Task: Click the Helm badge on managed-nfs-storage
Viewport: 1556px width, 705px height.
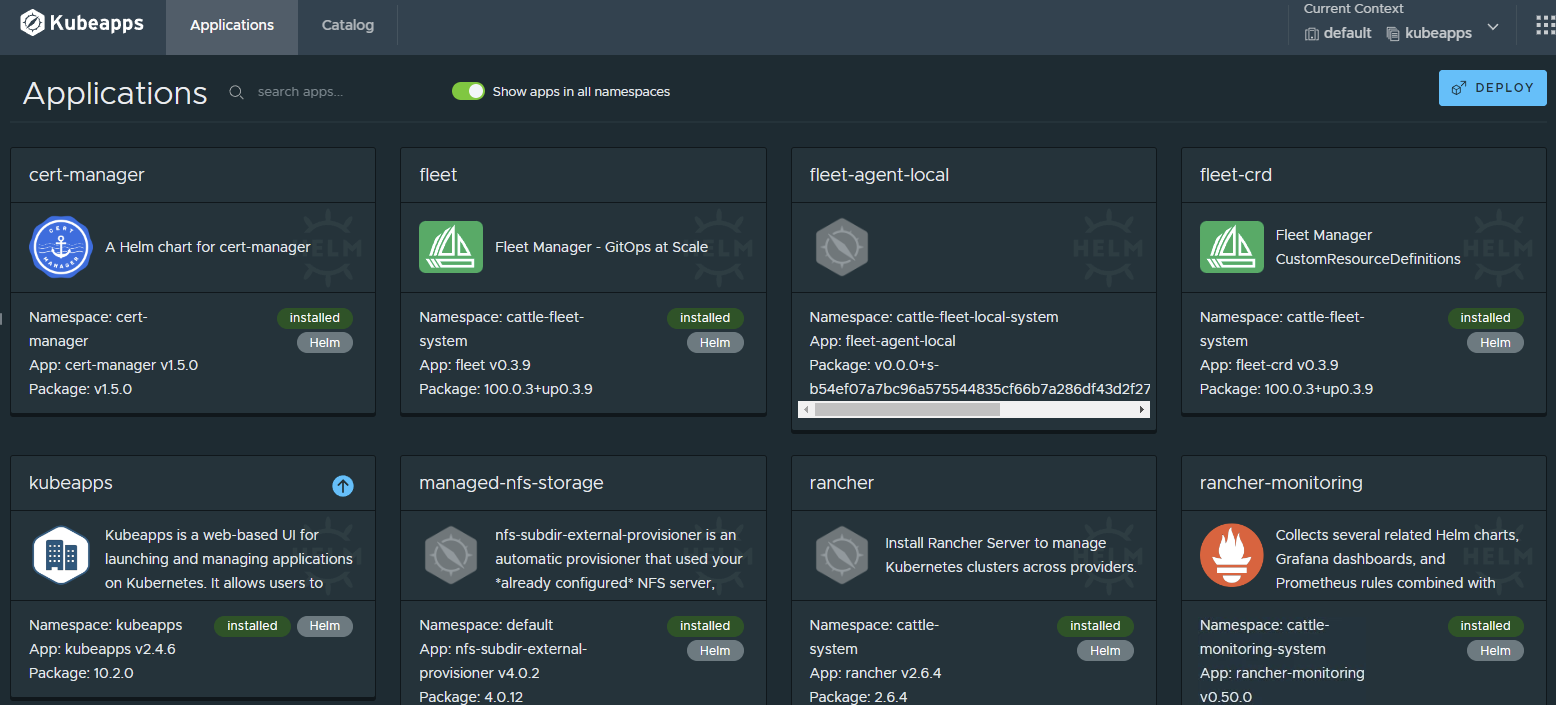Action: [715, 651]
